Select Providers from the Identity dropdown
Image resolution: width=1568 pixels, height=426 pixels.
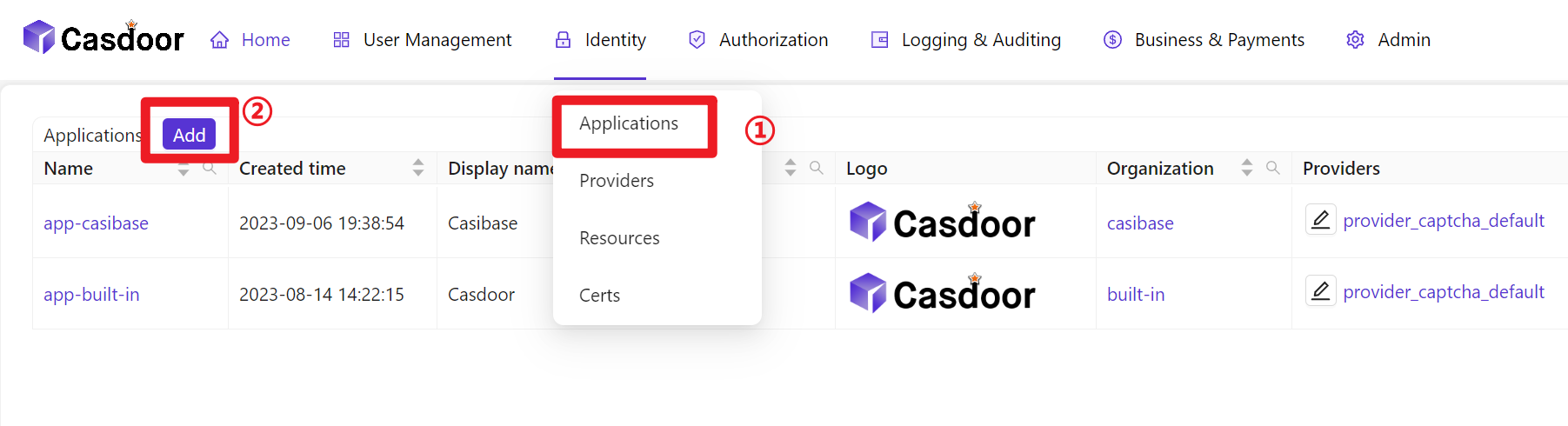pos(617,181)
